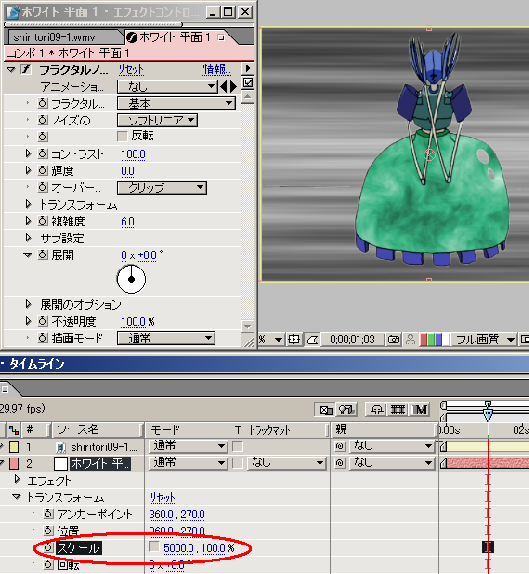Screen dimensions: 529x574
Task: Click stopwatch for 描画モード property
Action: click(42, 338)
